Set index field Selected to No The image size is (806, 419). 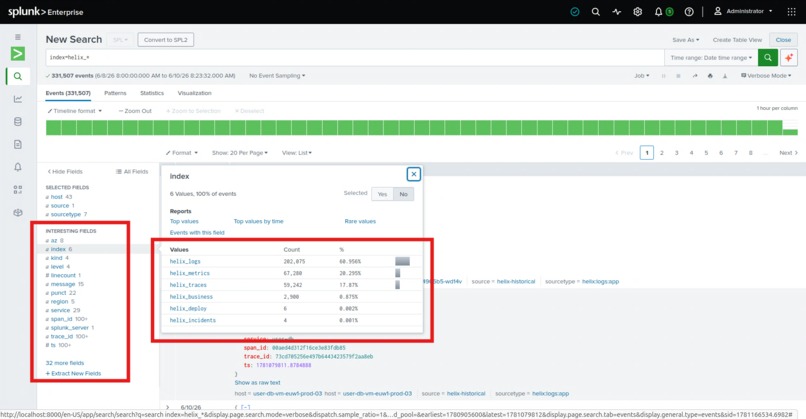pos(404,194)
